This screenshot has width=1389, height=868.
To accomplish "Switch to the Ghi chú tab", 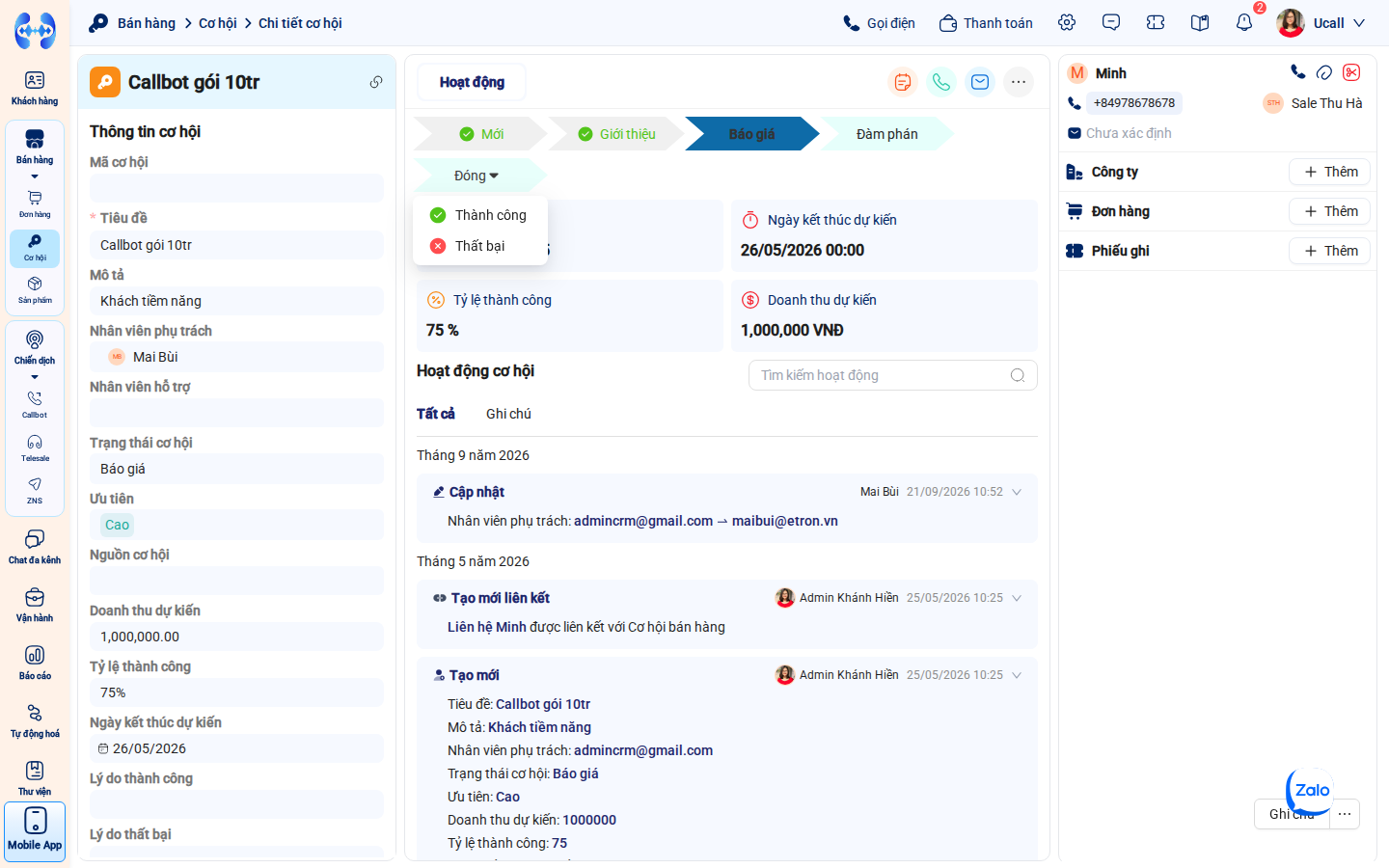I will 508,414.
